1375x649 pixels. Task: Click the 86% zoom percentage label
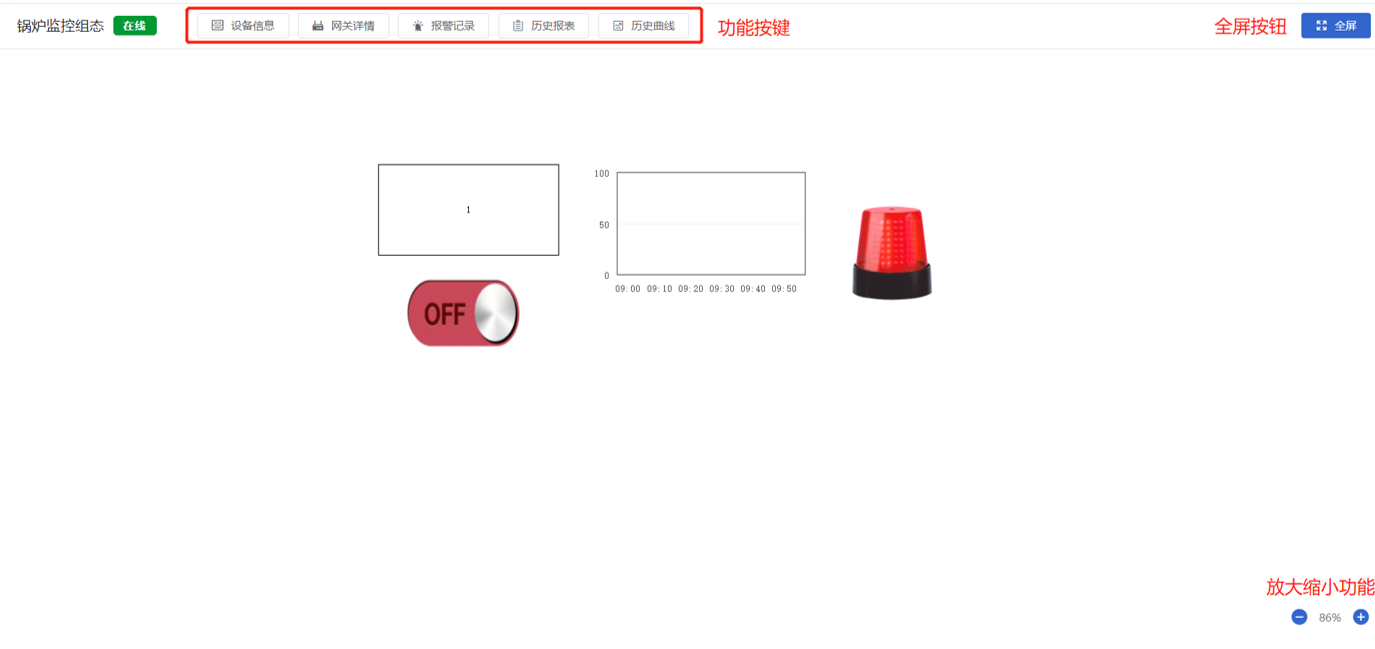1330,618
